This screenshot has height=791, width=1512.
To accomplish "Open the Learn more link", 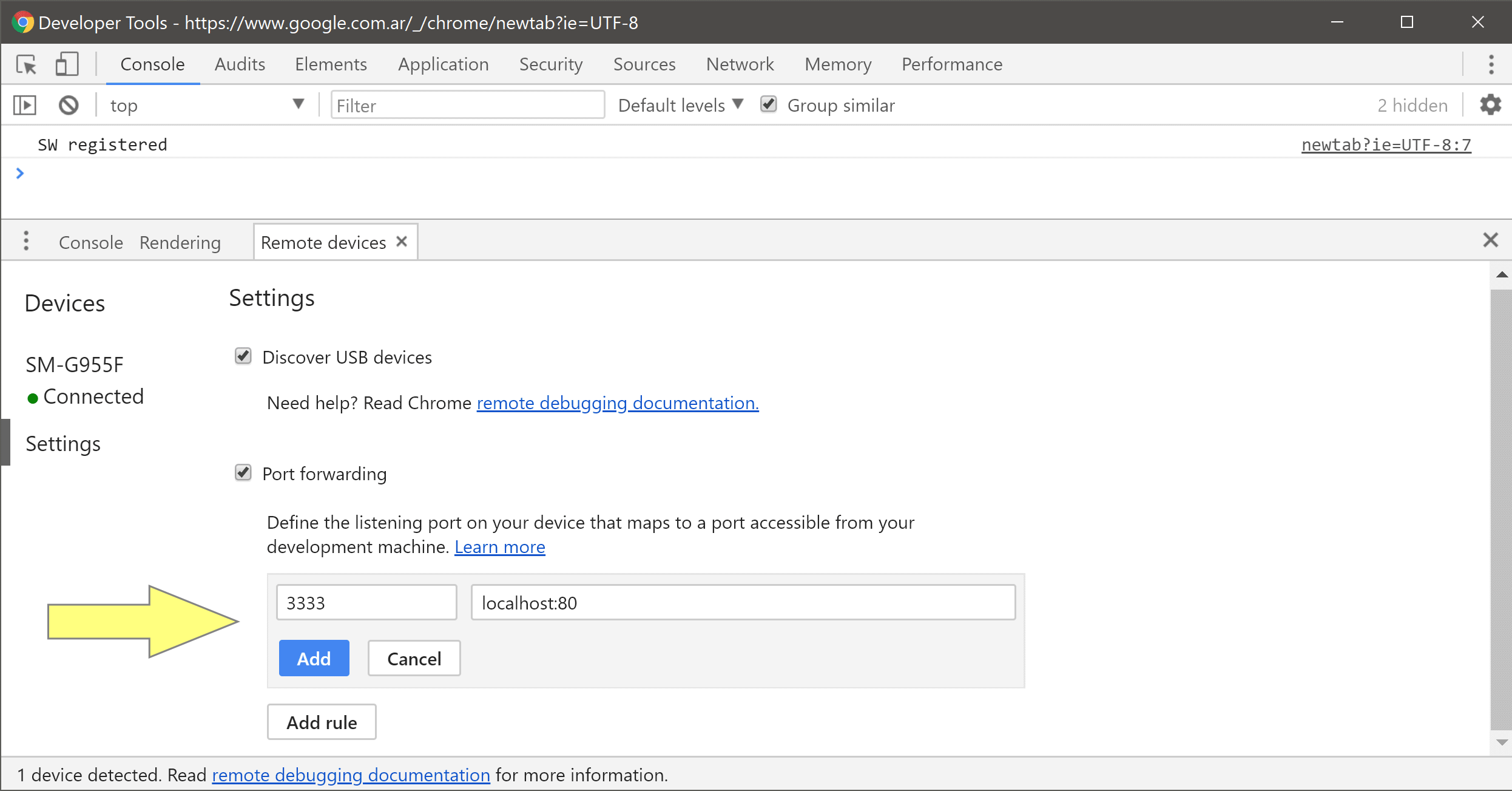I will click(499, 547).
